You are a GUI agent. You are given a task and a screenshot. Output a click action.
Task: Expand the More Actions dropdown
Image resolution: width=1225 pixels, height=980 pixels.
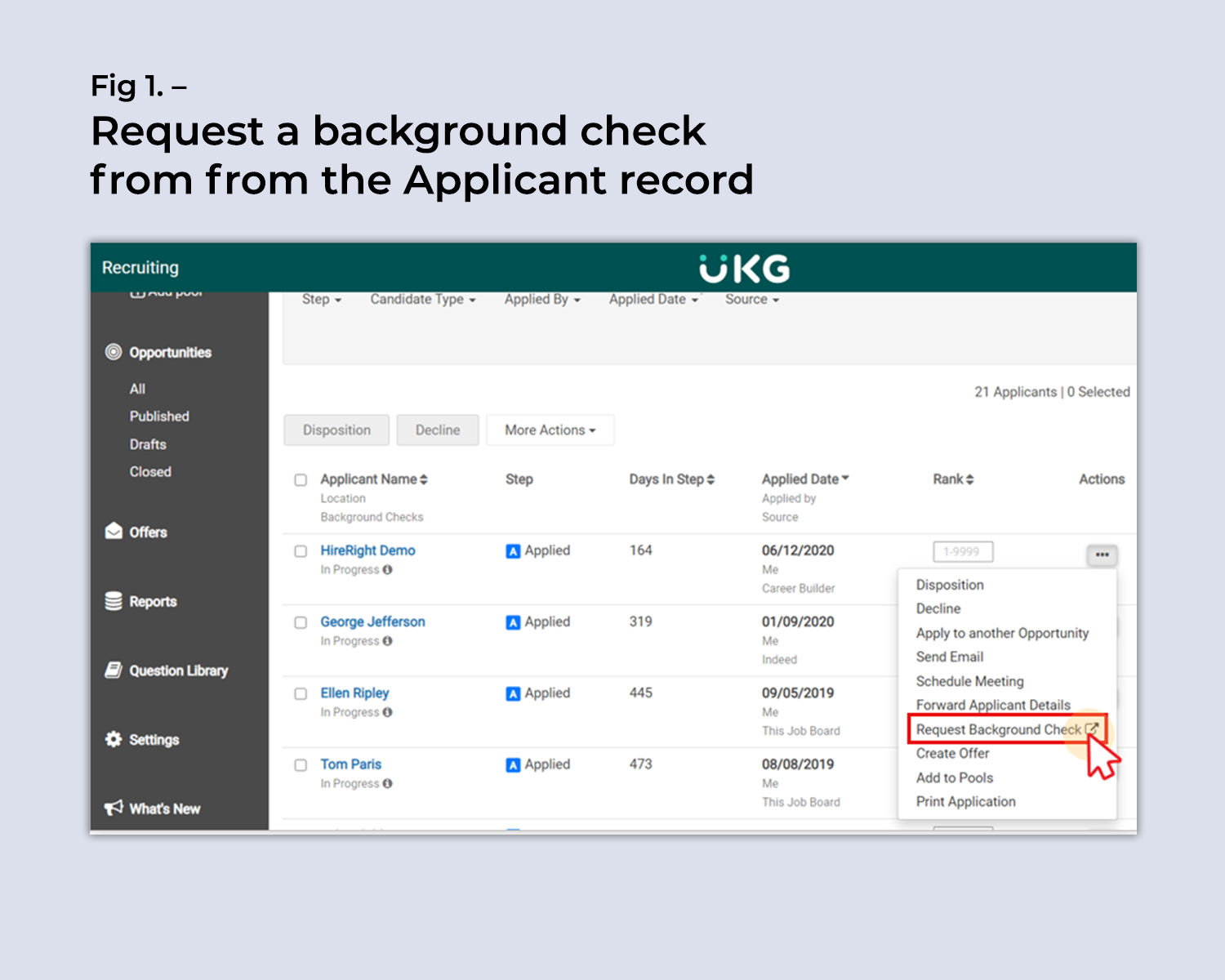[550, 430]
